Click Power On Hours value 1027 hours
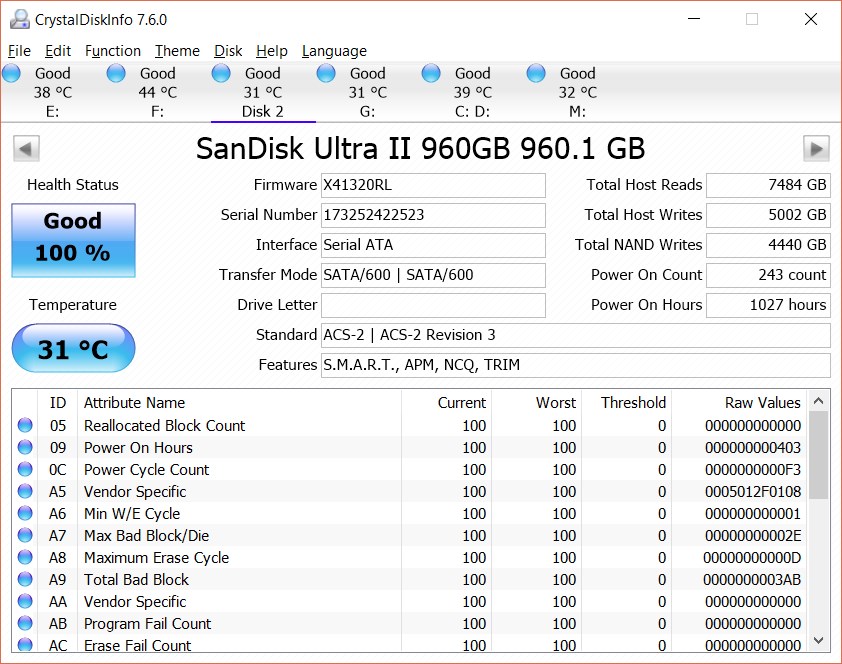 point(768,305)
